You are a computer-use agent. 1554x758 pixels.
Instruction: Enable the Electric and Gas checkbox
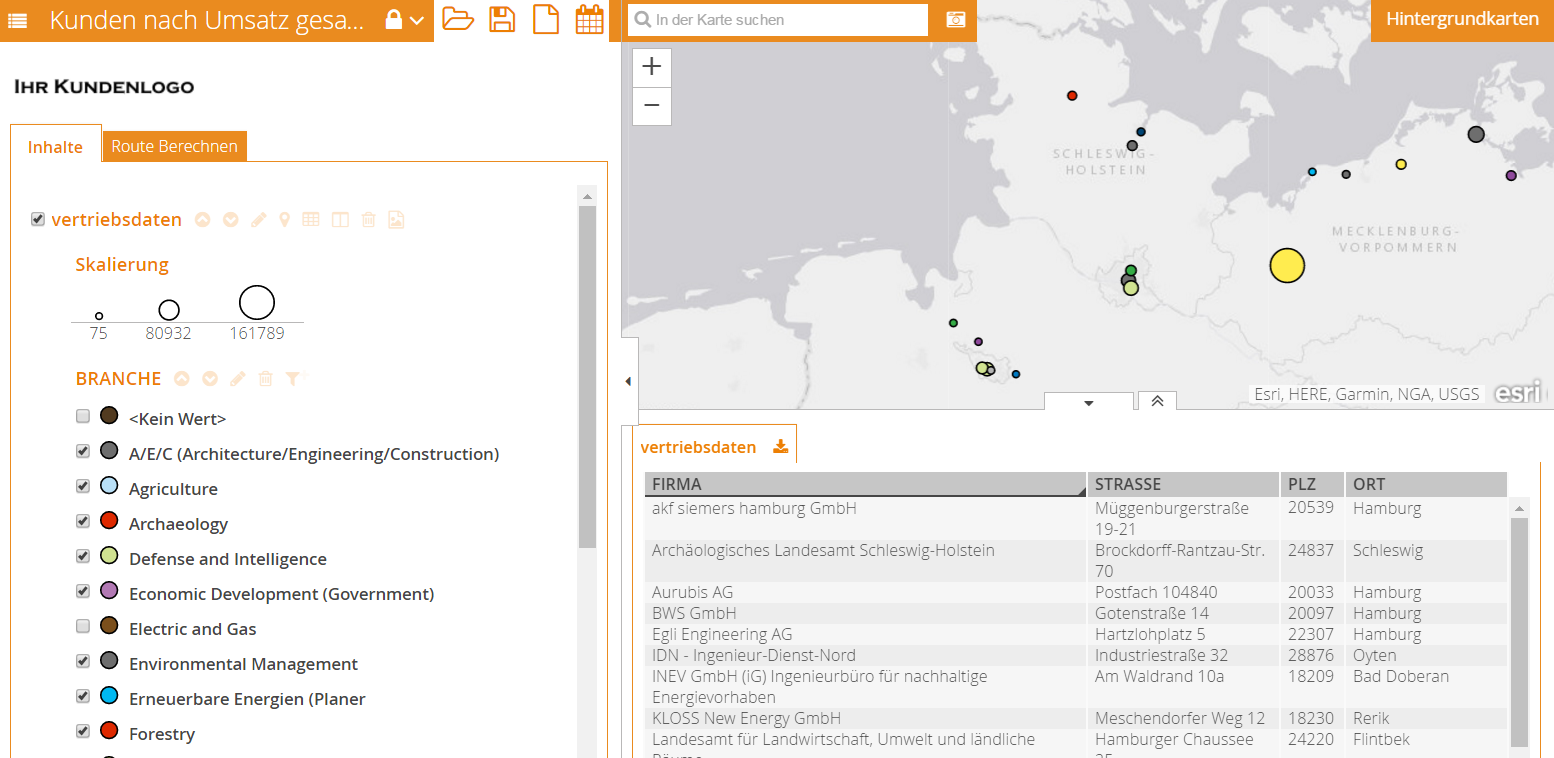(83, 627)
